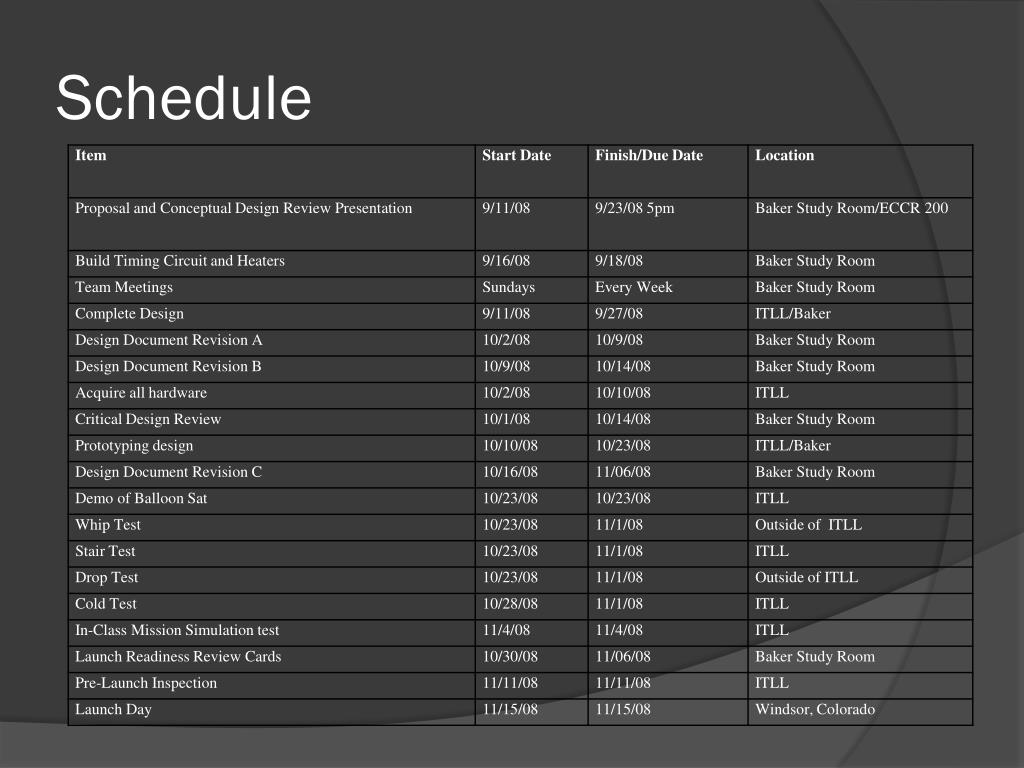1024x768 pixels.
Task: Click the 11/11/08 start date
Action: coord(510,683)
